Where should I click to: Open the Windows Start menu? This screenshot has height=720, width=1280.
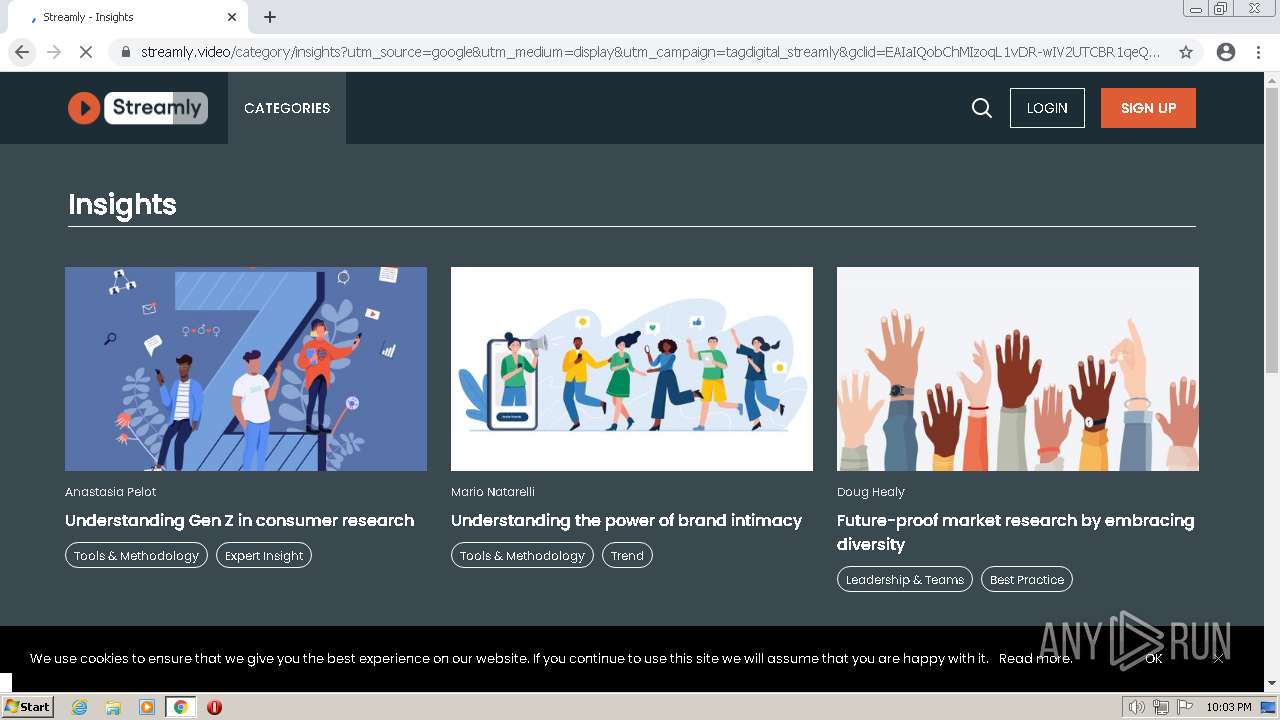coord(27,707)
